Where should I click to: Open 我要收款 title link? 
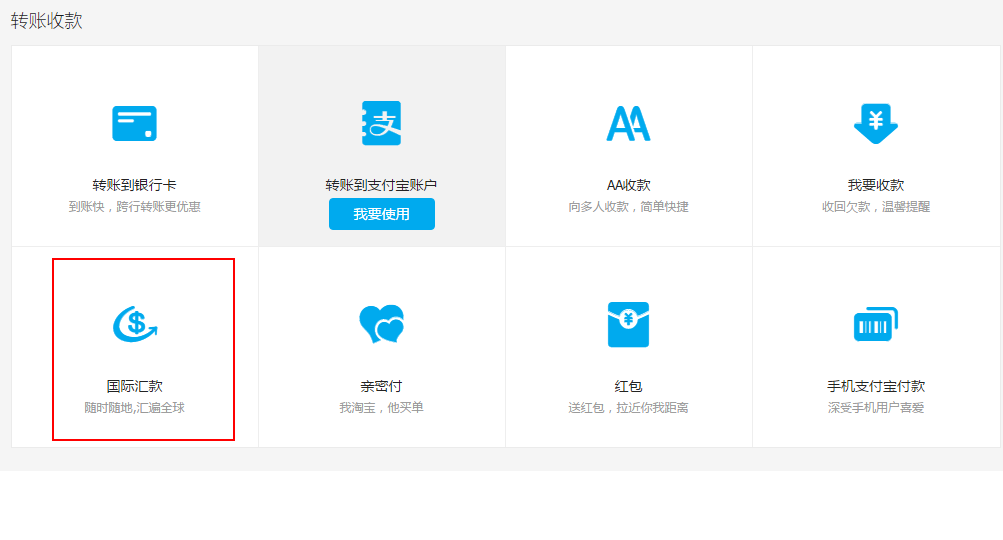[x=876, y=185]
